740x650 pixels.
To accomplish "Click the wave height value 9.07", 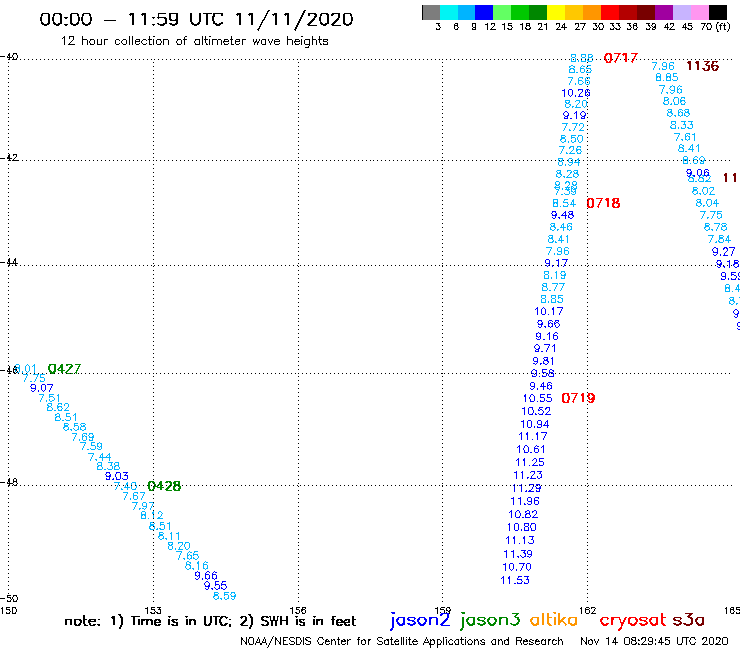I will (42, 388).
